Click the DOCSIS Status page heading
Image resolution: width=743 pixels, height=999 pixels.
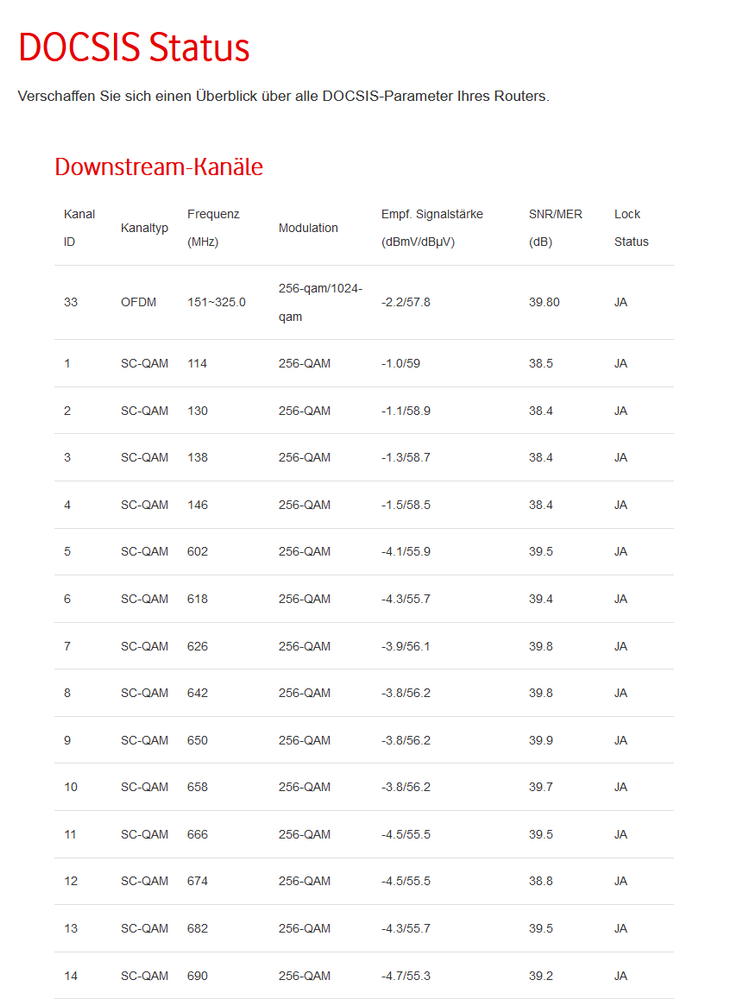(134, 47)
